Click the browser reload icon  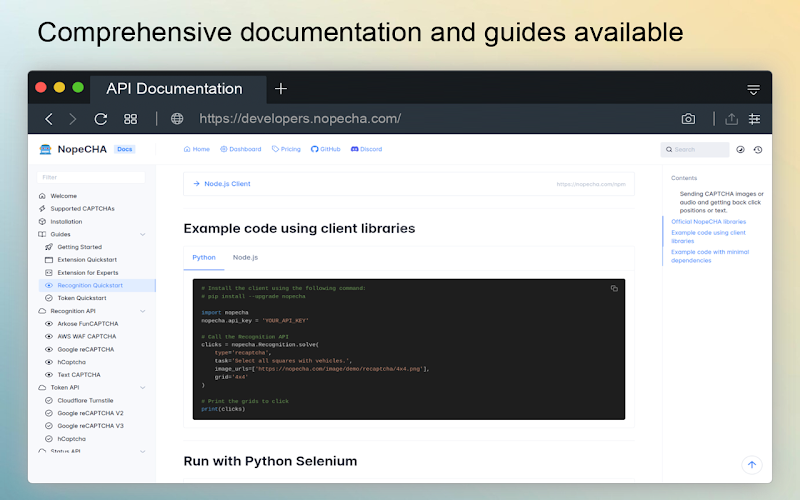tap(101, 119)
